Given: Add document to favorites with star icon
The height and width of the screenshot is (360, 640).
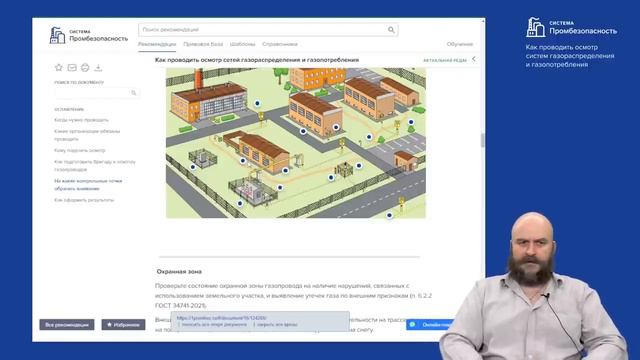Looking at the screenshot, I should 59,67.
